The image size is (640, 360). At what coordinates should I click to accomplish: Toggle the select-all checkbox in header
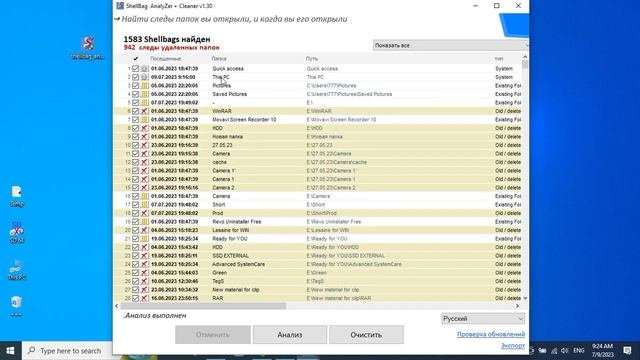(x=136, y=59)
